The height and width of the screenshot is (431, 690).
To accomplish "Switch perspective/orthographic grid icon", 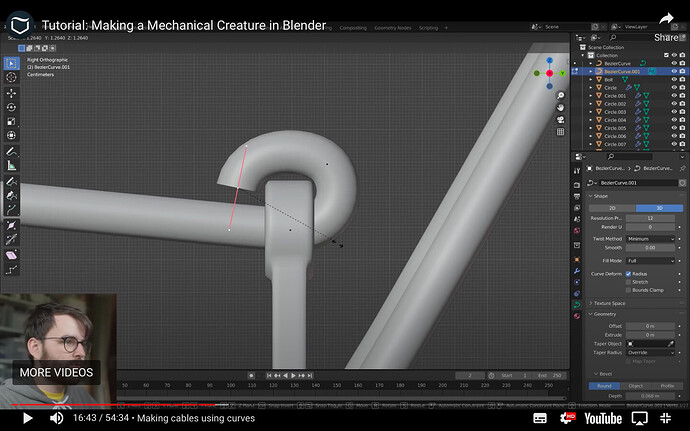I will [x=560, y=132].
